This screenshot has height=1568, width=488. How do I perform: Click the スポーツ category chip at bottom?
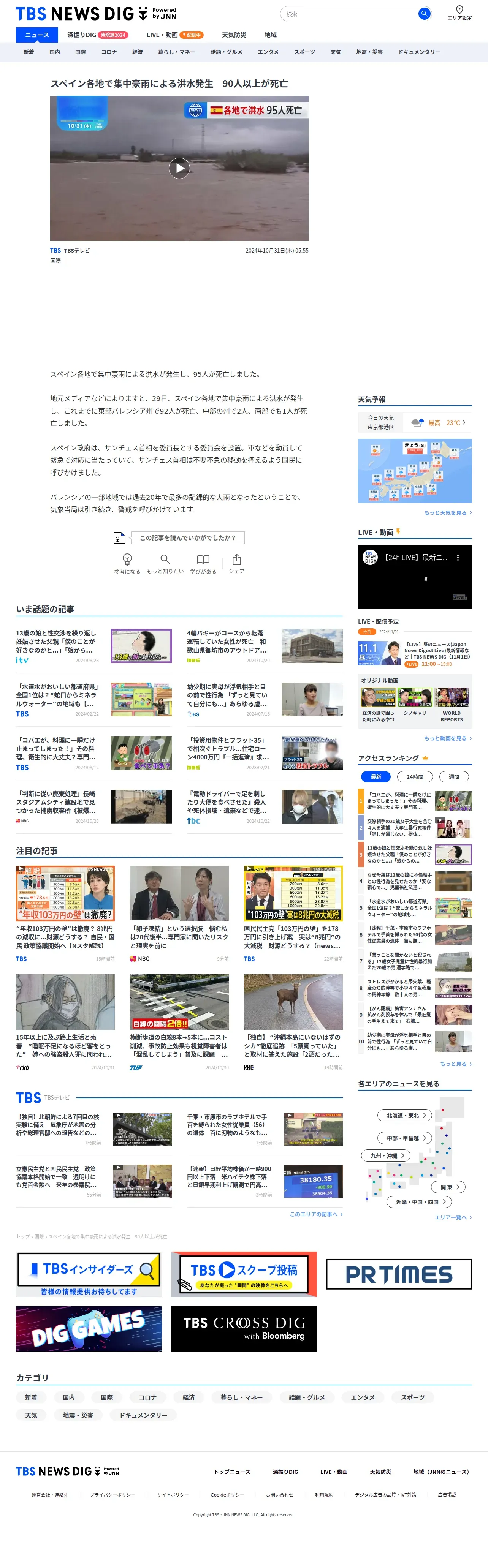click(x=412, y=1397)
